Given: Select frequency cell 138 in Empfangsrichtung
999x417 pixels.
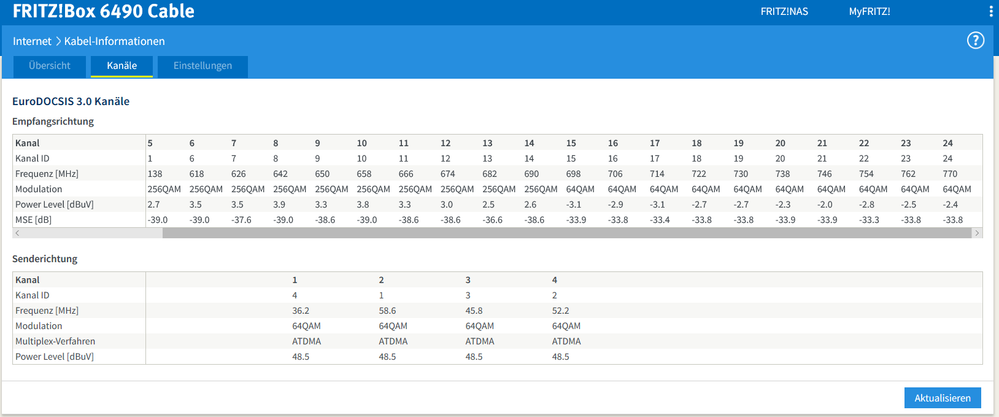Looking at the screenshot, I should pos(154,174).
